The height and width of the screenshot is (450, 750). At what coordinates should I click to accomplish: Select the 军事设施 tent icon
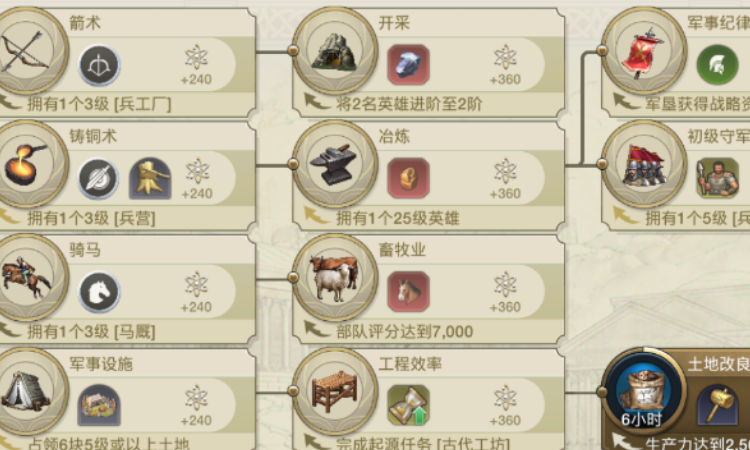tap(26, 392)
